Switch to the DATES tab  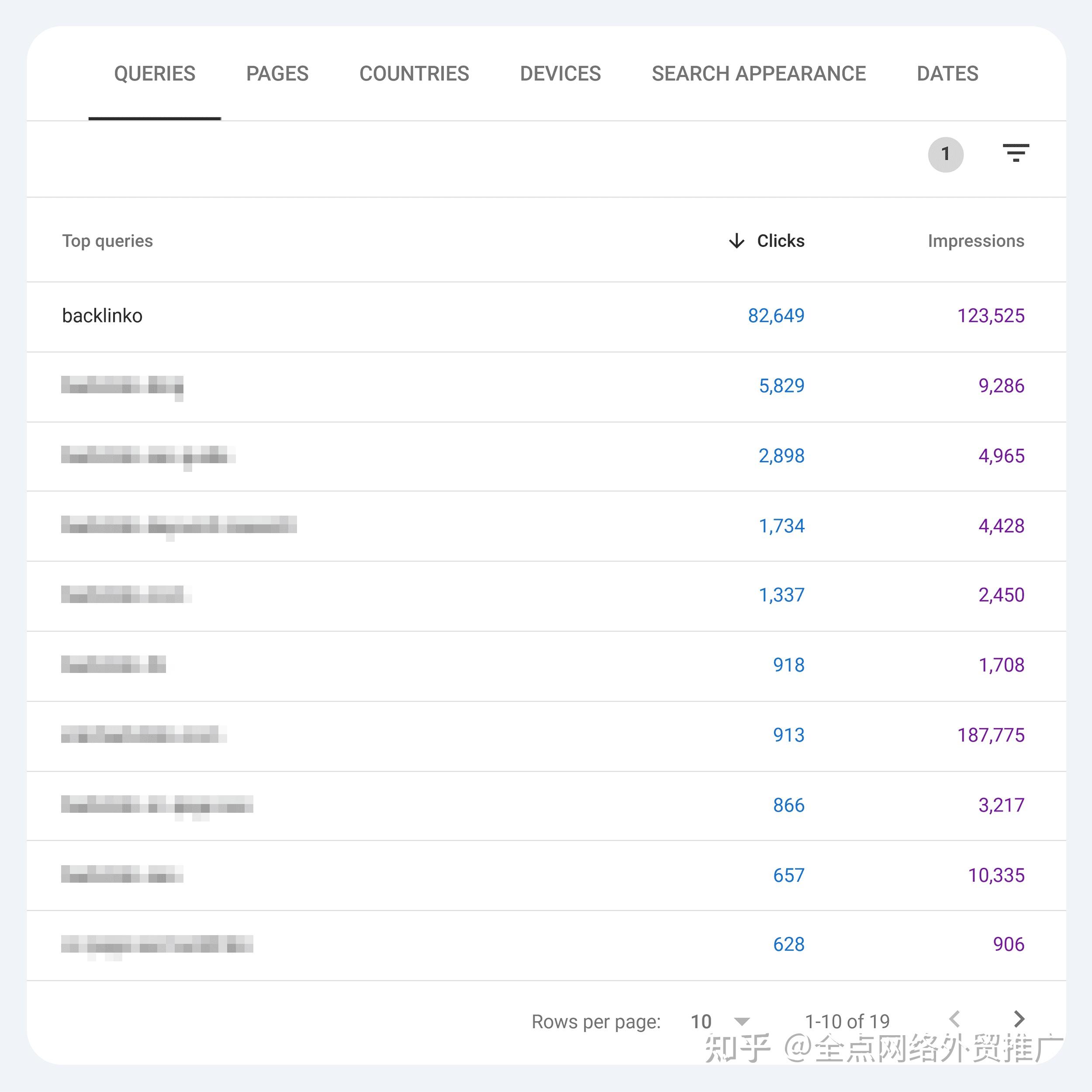coord(947,73)
